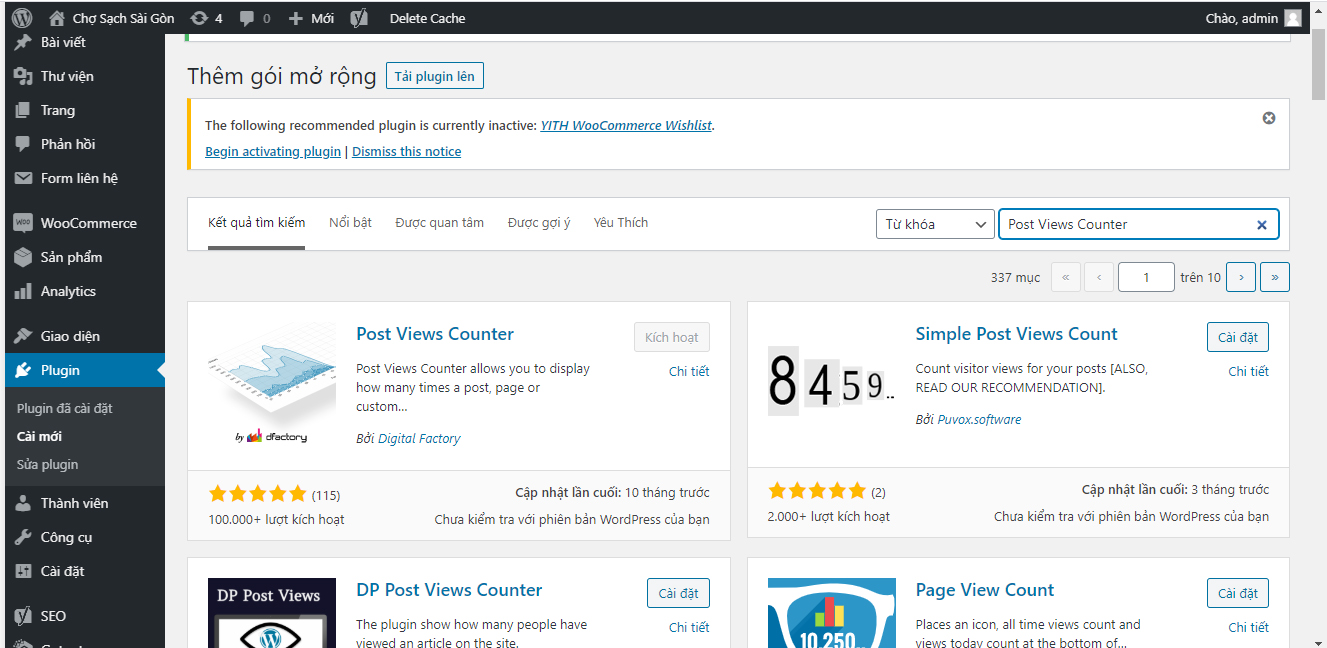Open Analytics from the sidebar icon
The image size is (1327, 648).
(x=21, y=291)
